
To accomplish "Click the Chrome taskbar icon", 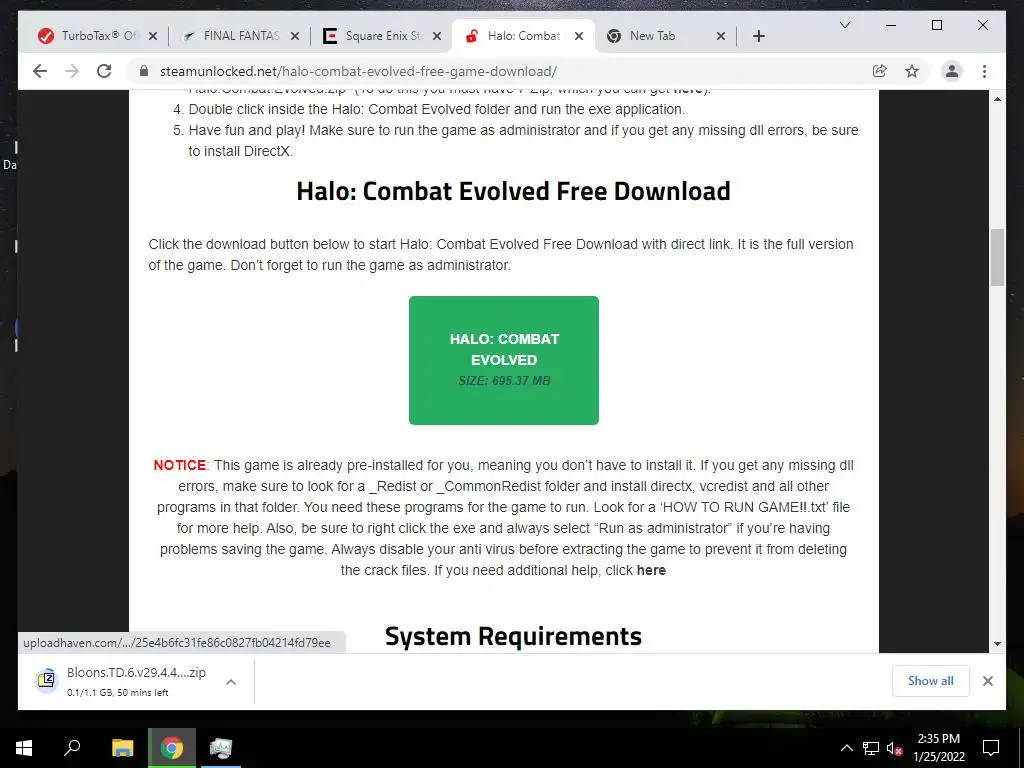I will coord(172,748).
